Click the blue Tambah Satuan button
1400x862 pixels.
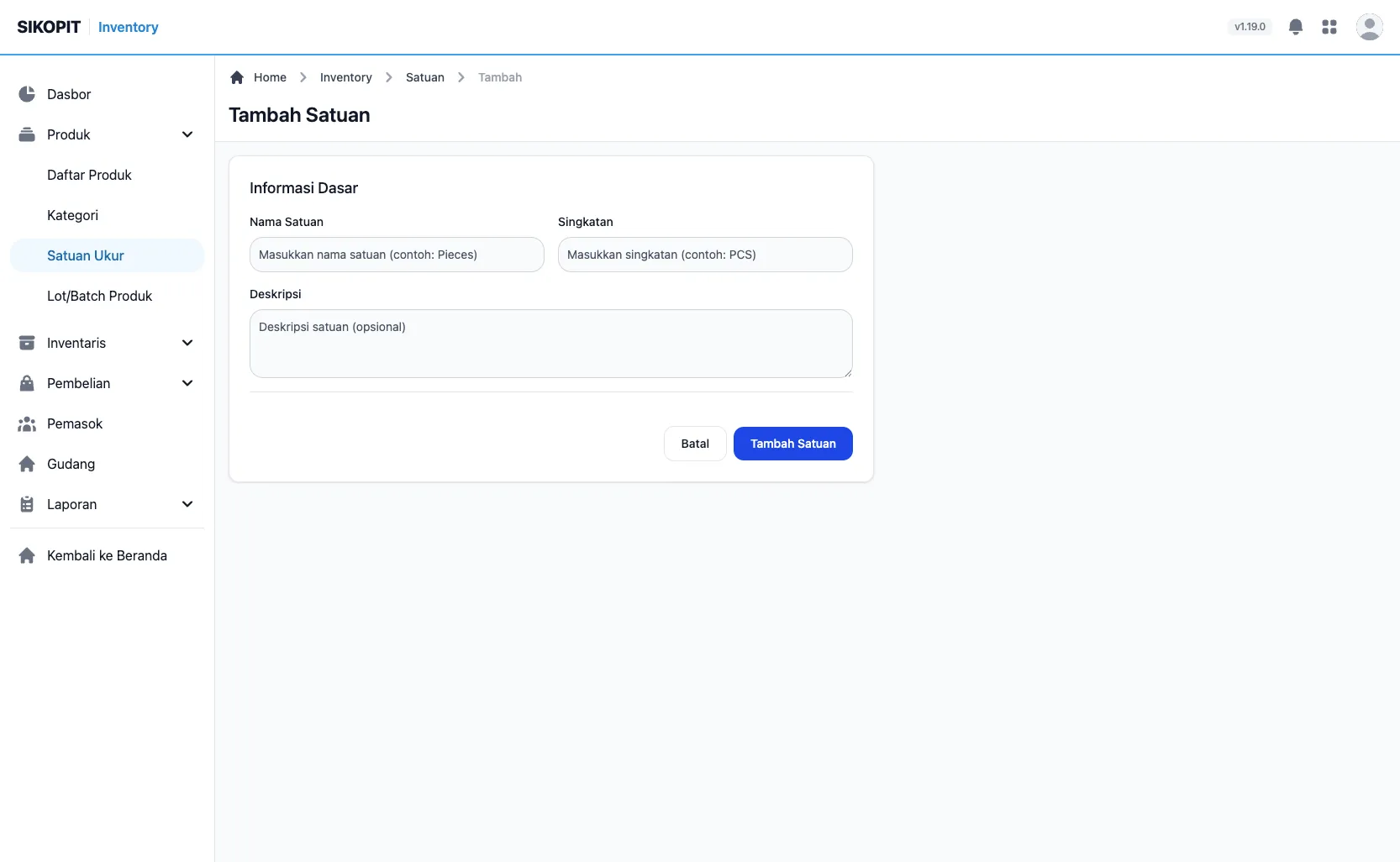pyautogui.click(x=793, y=444)
